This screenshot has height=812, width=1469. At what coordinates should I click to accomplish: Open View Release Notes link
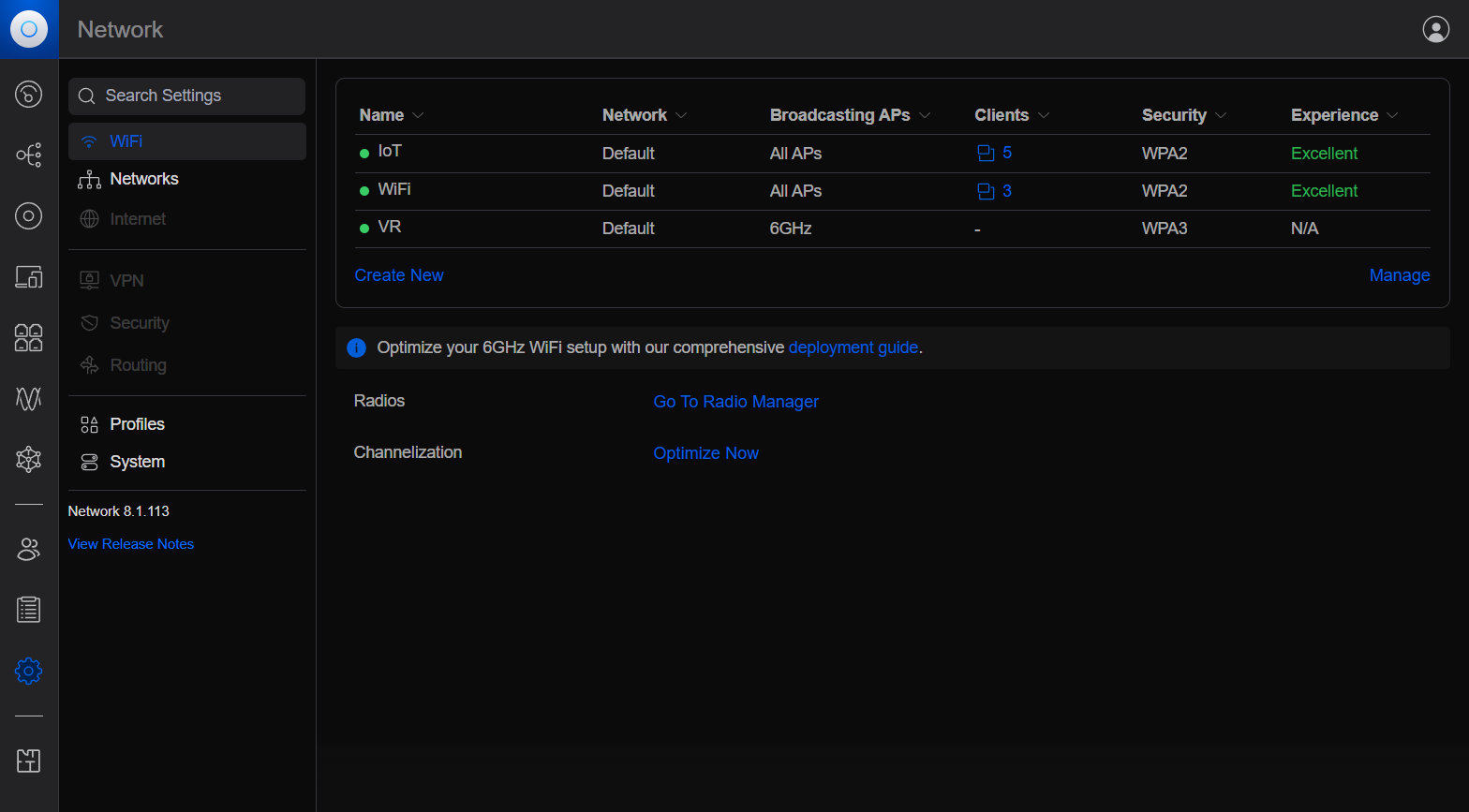point(131,544)
